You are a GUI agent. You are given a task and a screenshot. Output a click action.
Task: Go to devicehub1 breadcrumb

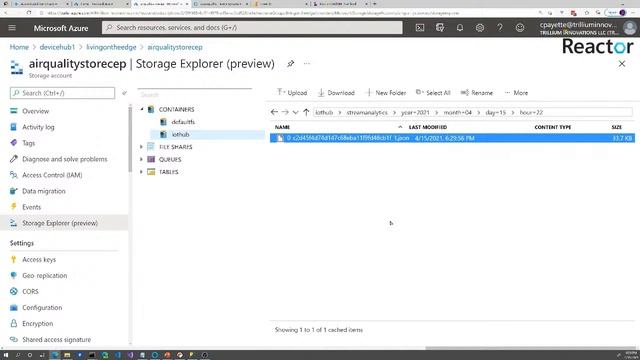[57, 47]
